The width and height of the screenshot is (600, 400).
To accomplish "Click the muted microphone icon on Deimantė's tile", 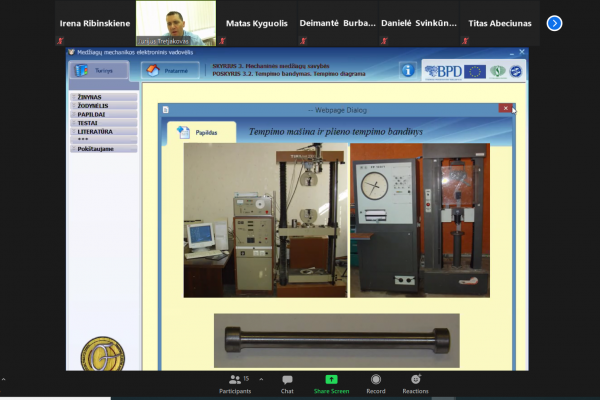I will (x=303, y=41).
